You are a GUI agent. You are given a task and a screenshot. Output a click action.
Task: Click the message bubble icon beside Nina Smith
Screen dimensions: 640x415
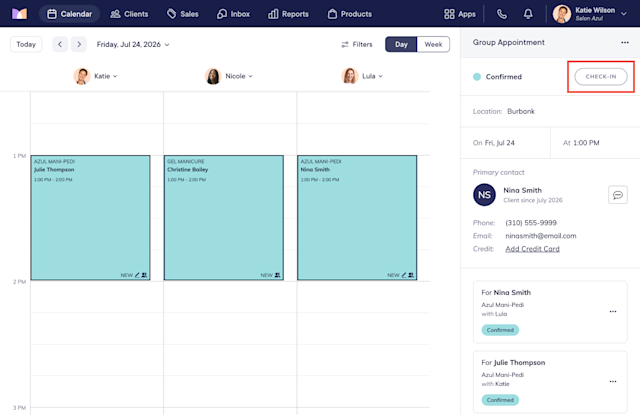pos(618,195)
